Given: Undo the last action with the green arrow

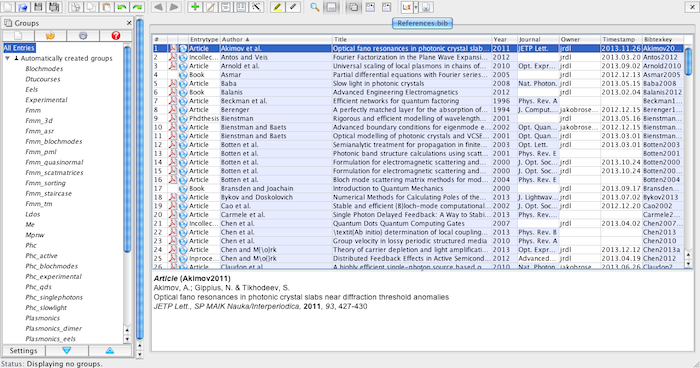Looking at the screenshot, I should (x=121, y=7).
